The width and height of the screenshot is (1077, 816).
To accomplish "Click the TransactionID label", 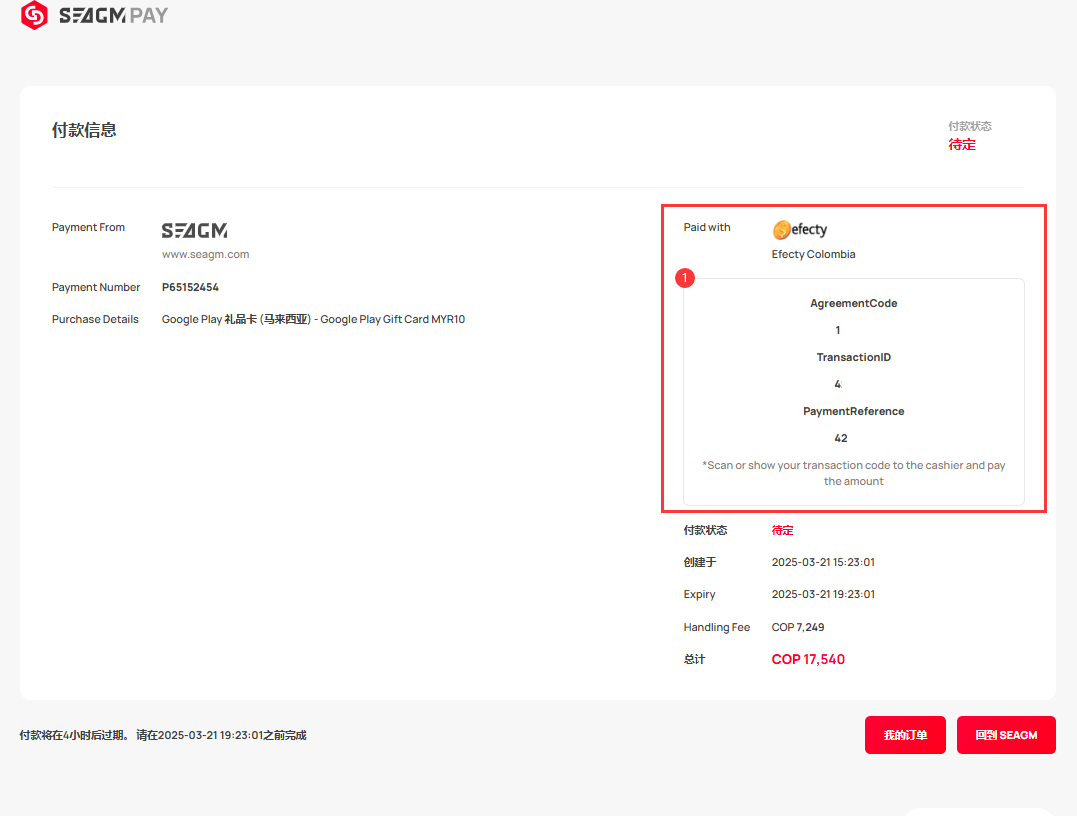I will click(x=854, y=357).
